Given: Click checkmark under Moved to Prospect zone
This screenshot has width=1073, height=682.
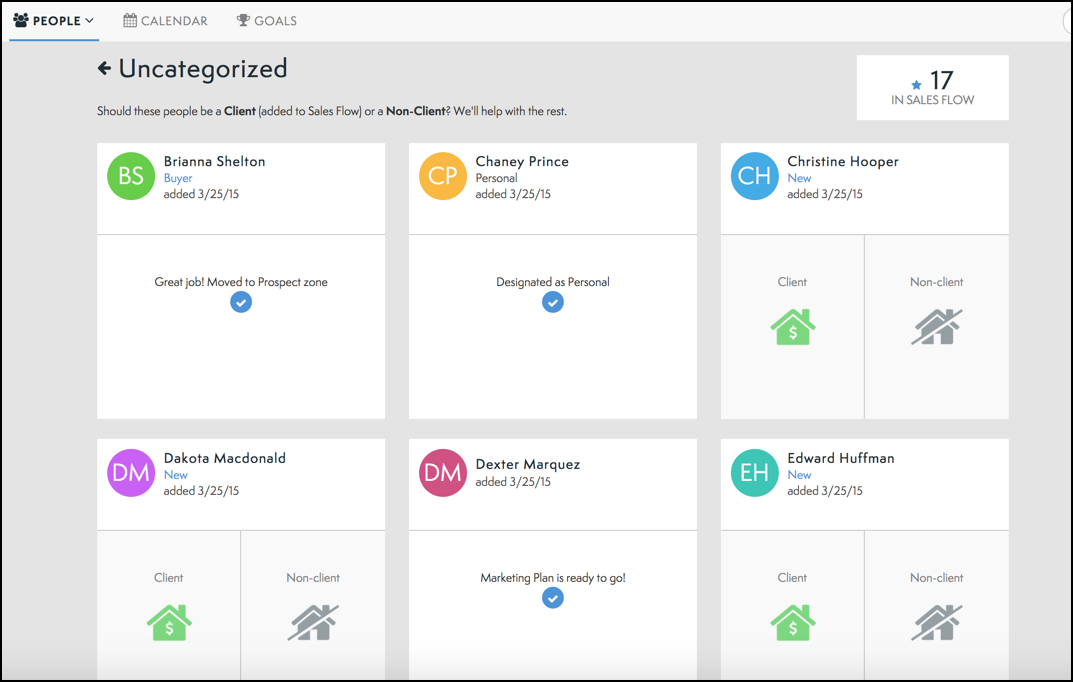Looking at the screenshot, I should point(241,302).
